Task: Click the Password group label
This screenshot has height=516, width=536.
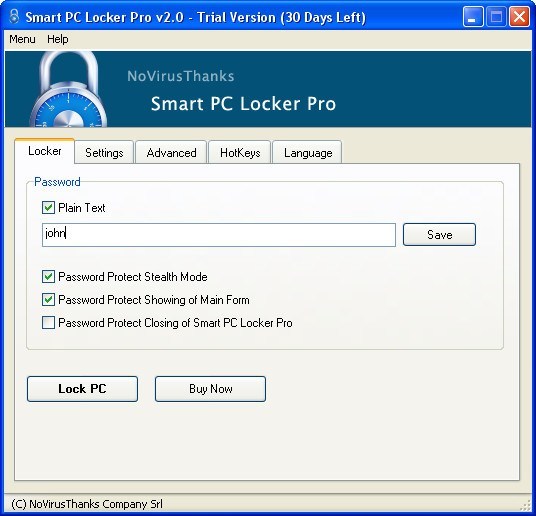Action: (x=57, y=182)
